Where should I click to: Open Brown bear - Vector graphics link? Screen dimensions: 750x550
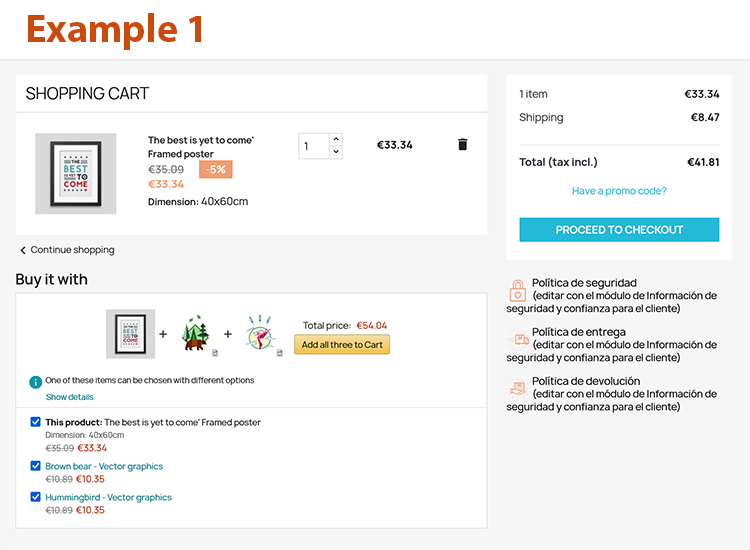click(104, 466)
